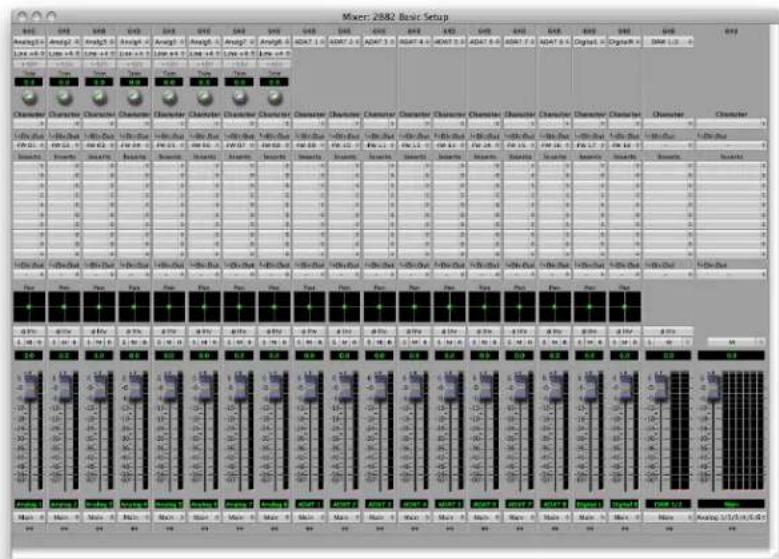Open the Line +4 level dropdown on Analog 6

(x=204, y=53)
